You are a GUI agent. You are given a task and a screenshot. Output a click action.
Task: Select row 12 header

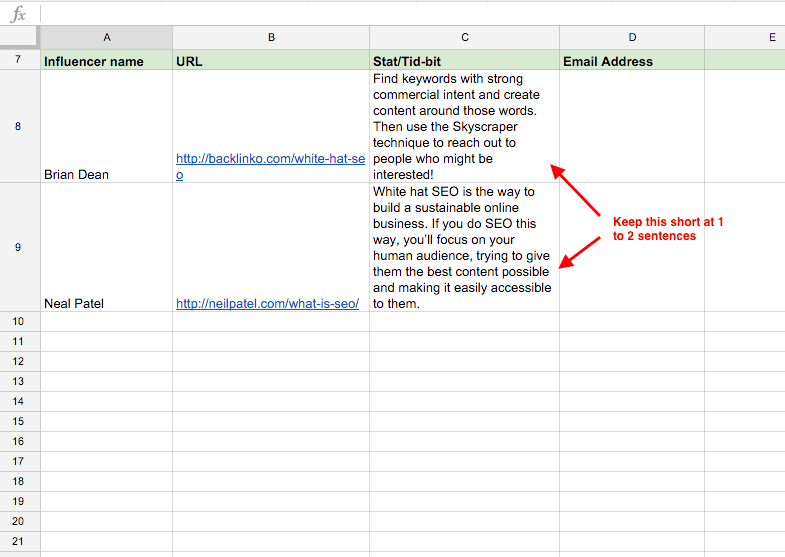point(19,362)
